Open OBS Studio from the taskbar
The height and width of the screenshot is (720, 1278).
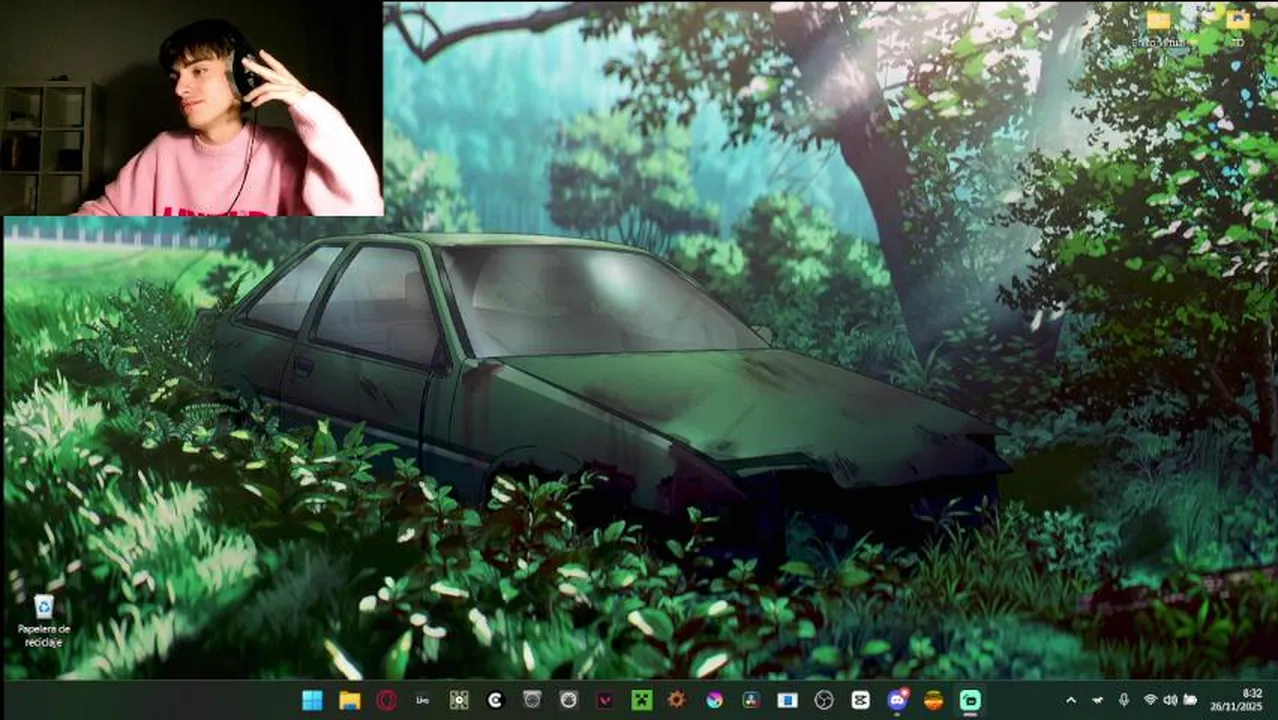[x=824, y=700]
